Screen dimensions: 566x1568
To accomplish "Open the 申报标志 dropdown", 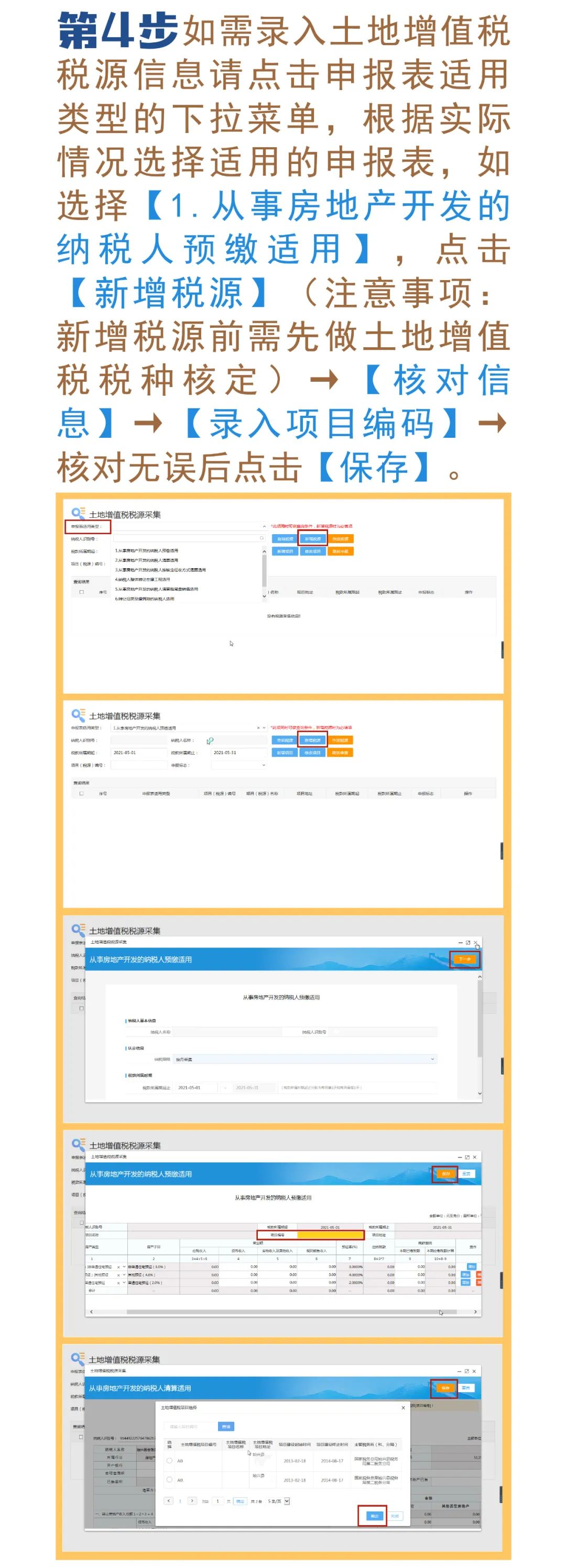I will point(264,765).
